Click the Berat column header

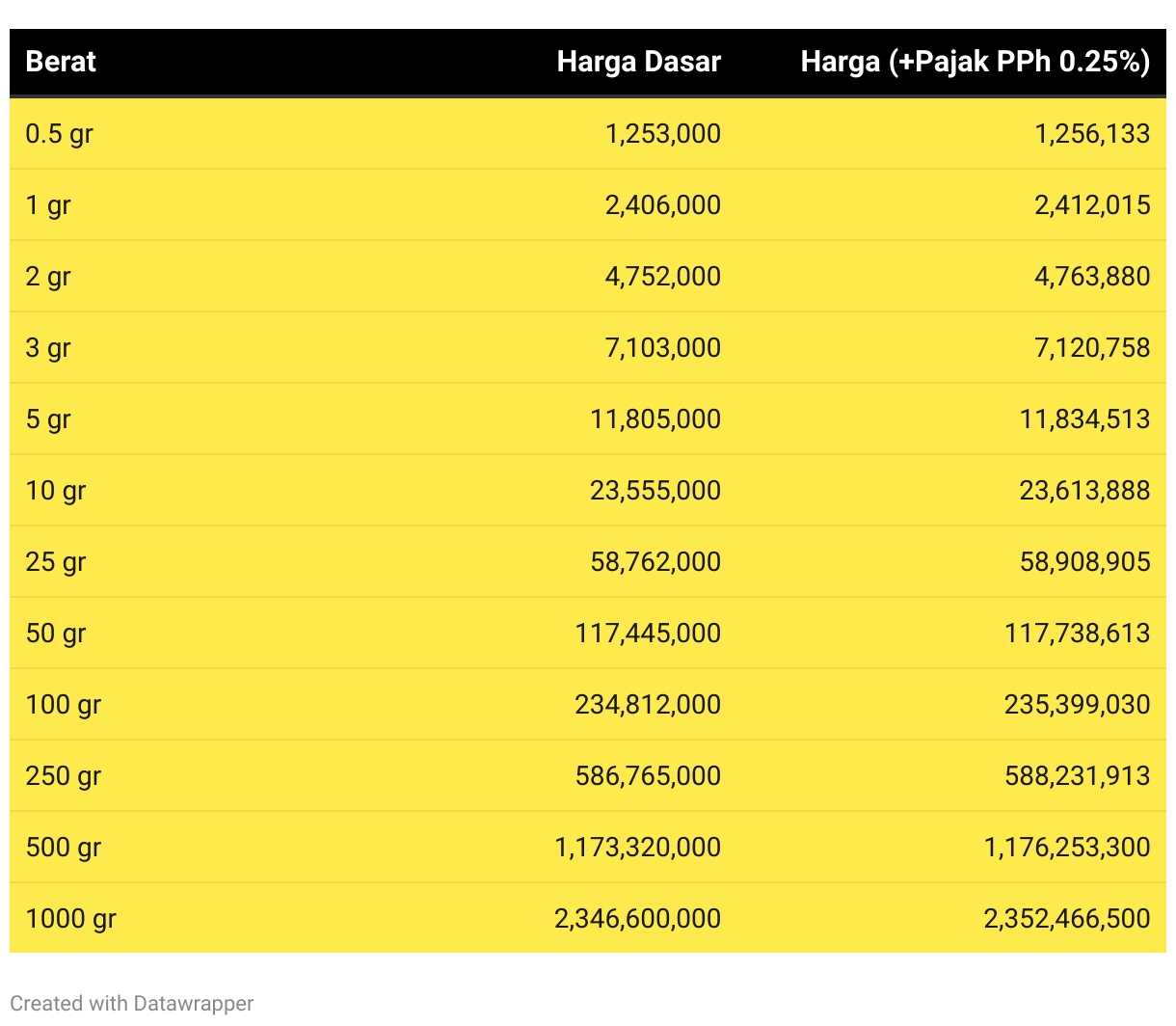point(61,62)
